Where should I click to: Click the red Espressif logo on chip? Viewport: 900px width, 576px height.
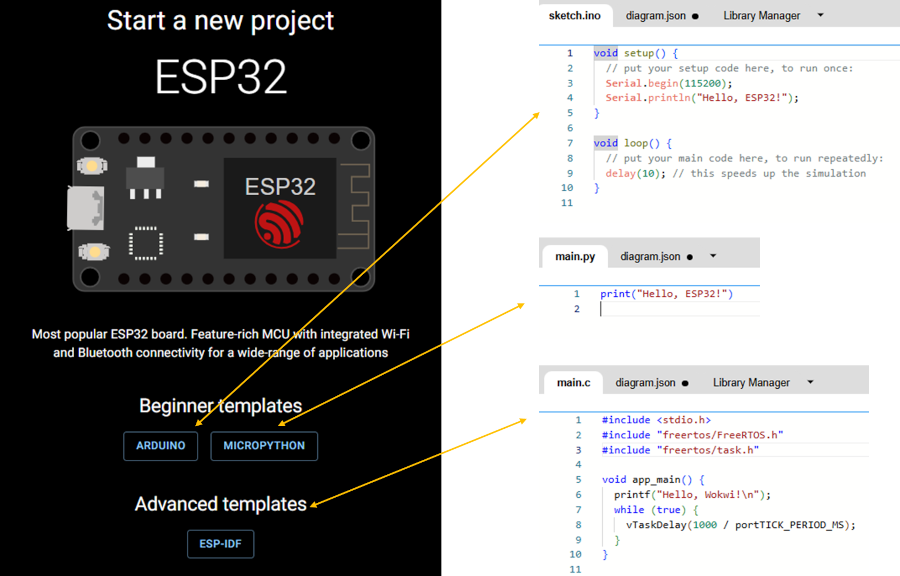[280, 225]
